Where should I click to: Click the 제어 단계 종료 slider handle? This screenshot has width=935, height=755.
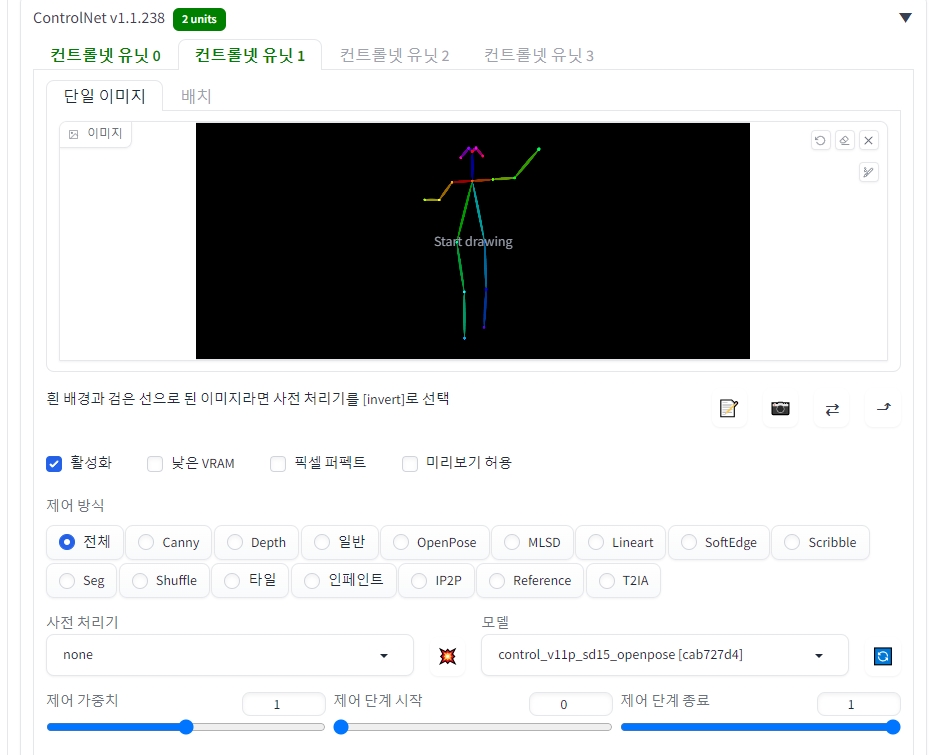893,727
